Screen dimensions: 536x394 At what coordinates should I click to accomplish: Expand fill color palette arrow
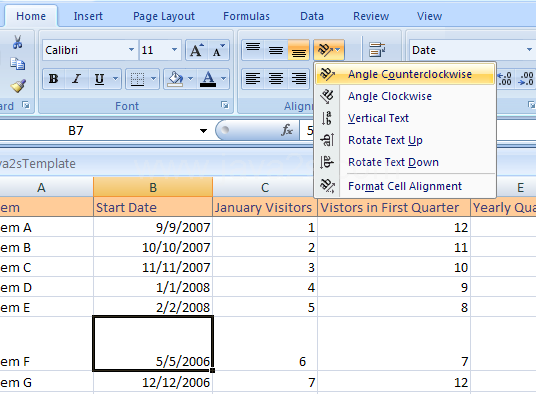point(191,79)
